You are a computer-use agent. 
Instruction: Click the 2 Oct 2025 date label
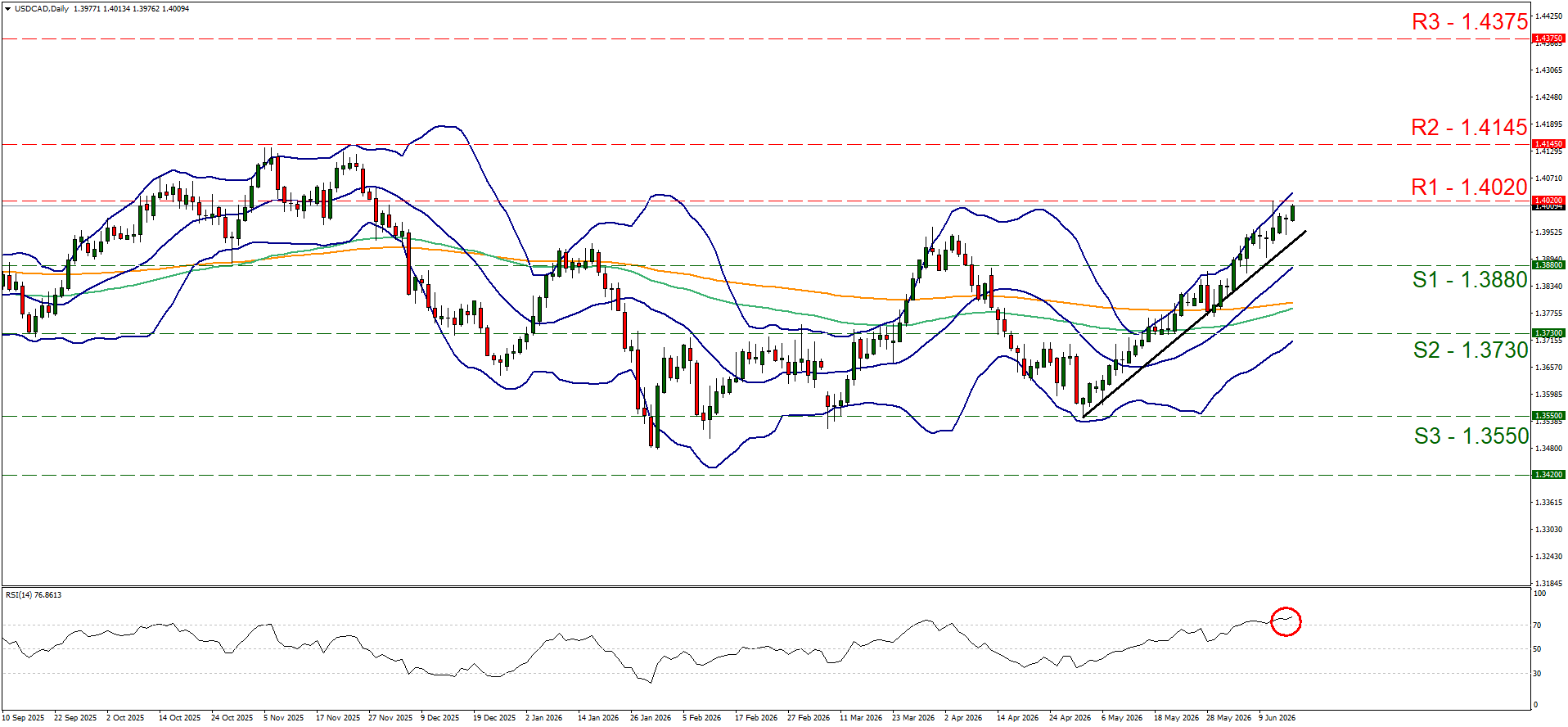pos(125,718)
